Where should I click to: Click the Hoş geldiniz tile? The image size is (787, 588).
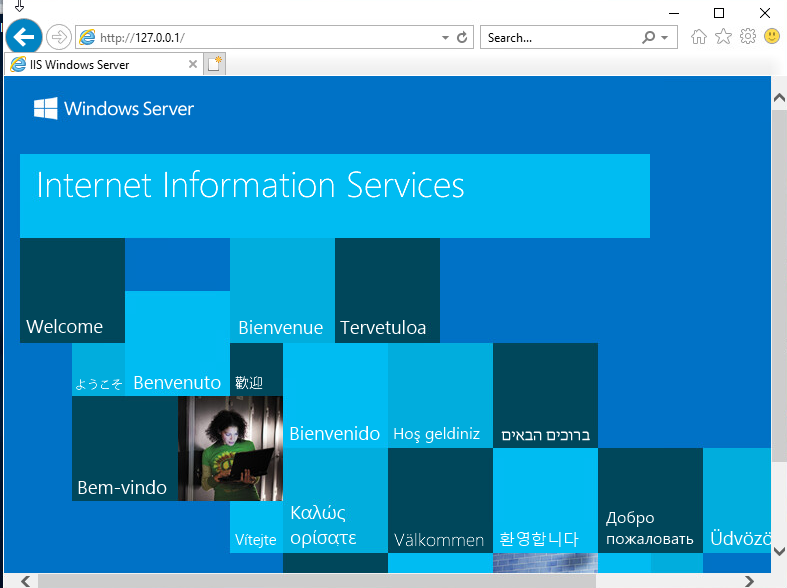pos(440,395)
